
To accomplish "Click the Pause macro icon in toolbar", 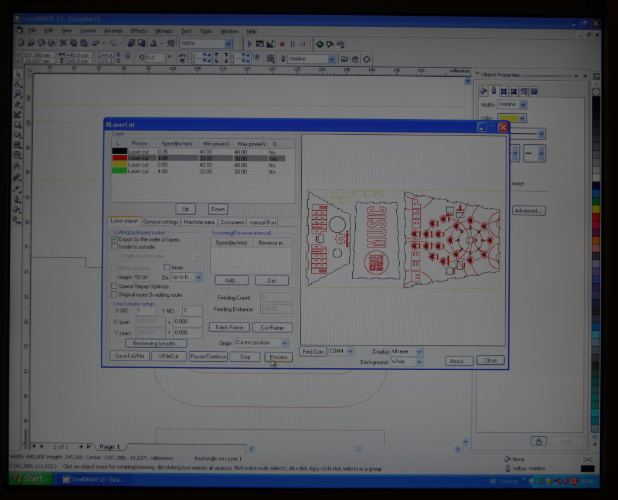I will click(292, 44).
